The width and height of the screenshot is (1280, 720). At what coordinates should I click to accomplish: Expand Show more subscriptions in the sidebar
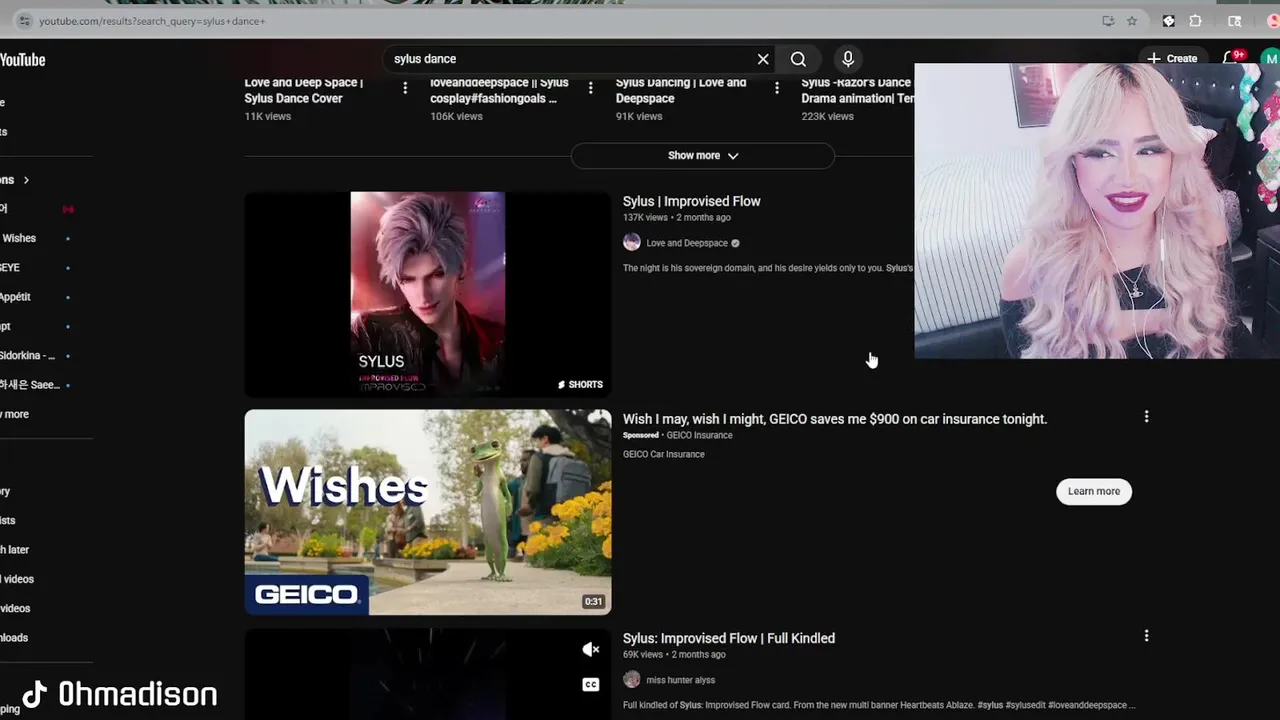(15, 414)
